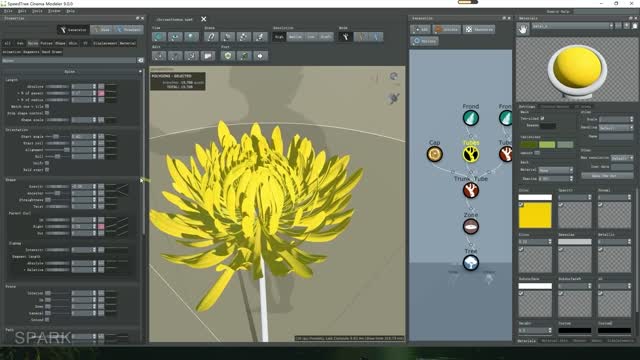Viewport: 640px width, 360px height.
Task: Click the eye icon in View group
Action: (175, 37)
